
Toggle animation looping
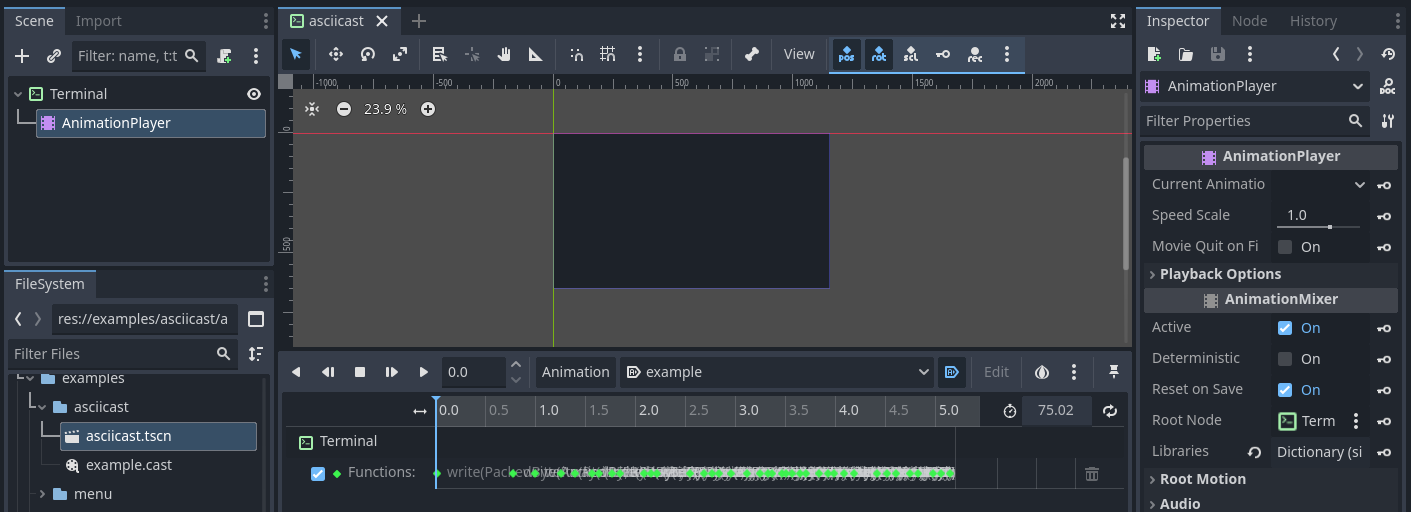1110,411
